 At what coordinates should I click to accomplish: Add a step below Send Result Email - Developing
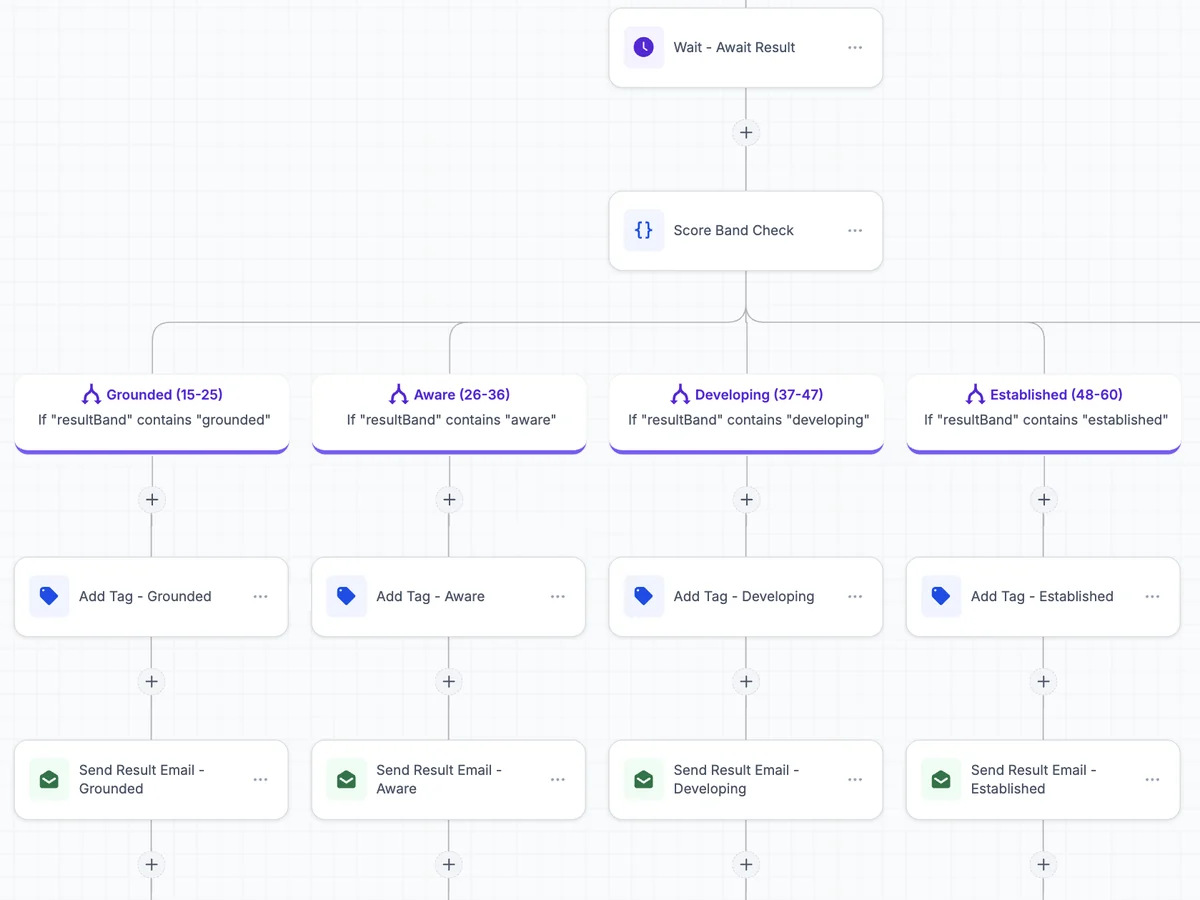746,864
